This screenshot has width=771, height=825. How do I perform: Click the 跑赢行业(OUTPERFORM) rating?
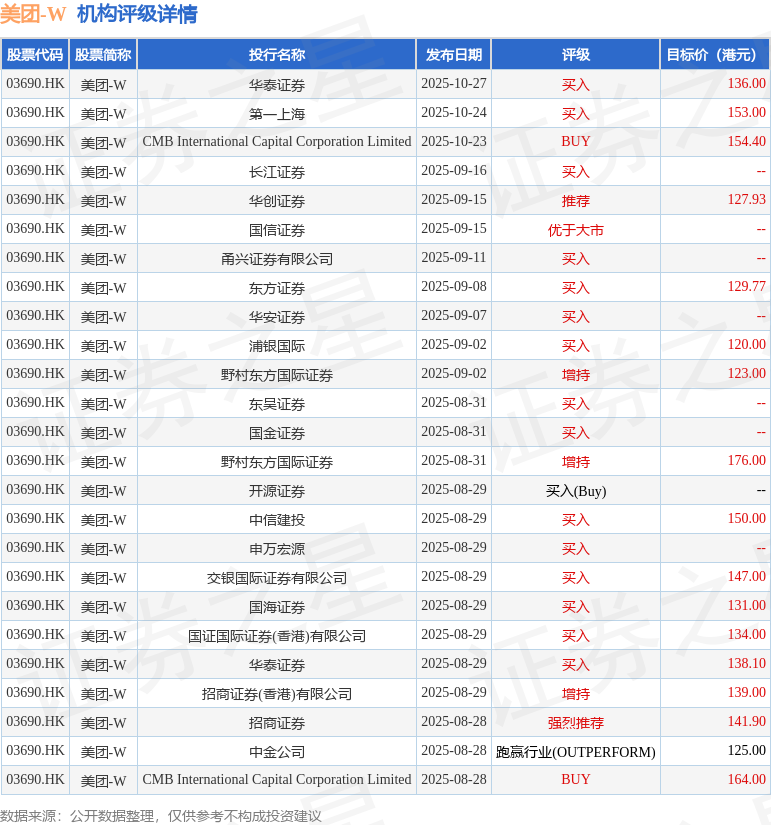pos(575,751)
